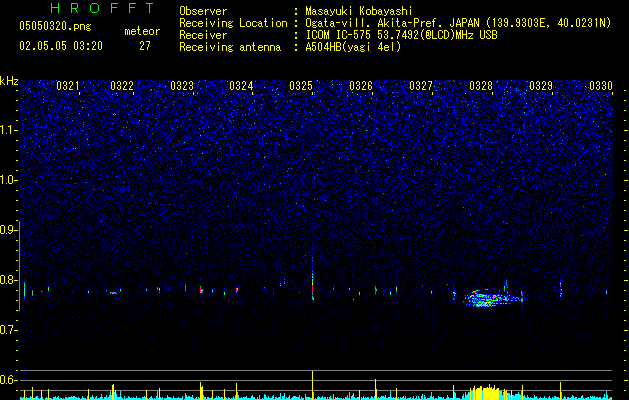Click the Receiving Location label
Viewport: 629px width, 400px height.
coord(233,23)
